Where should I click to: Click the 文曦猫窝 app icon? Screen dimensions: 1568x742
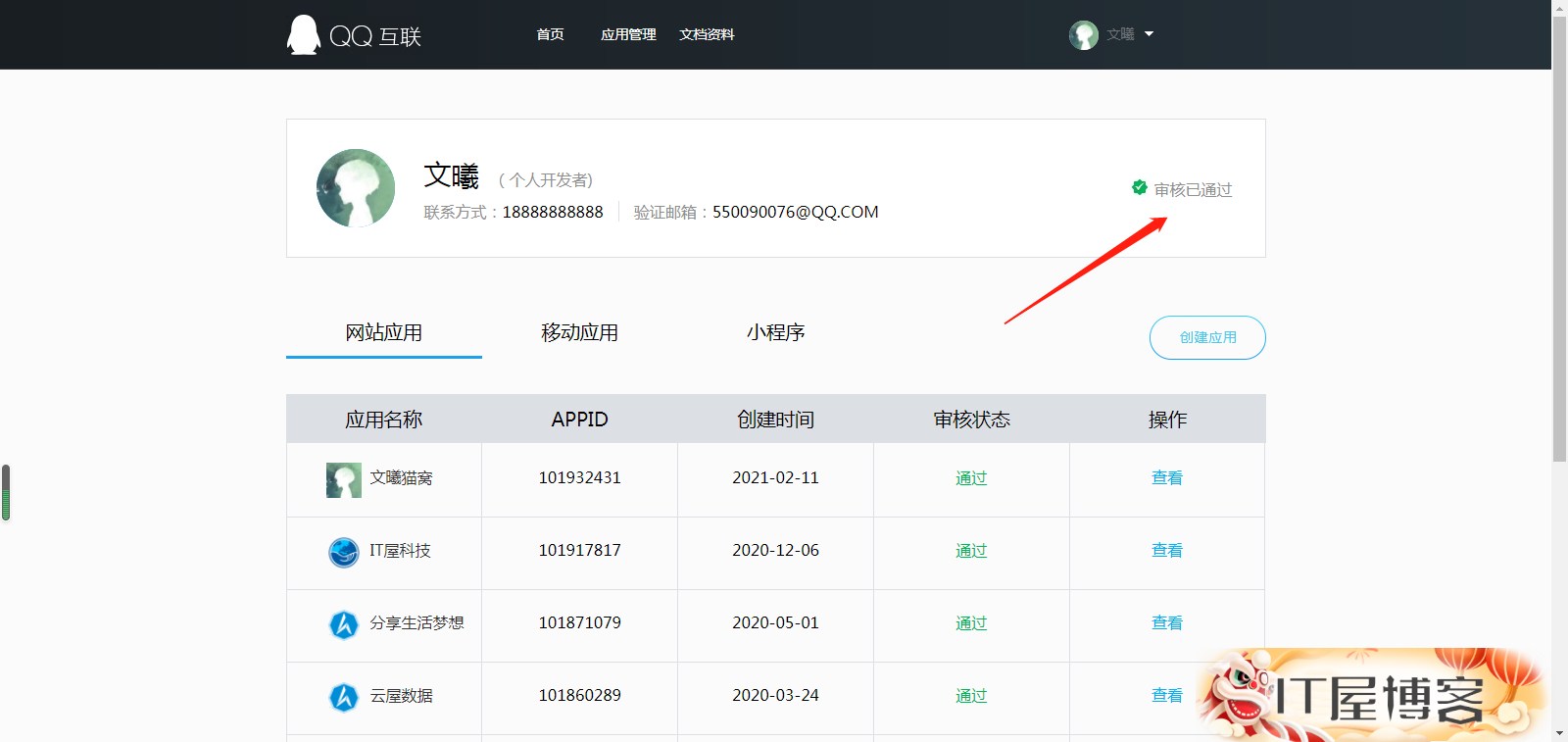coord(344,480)
